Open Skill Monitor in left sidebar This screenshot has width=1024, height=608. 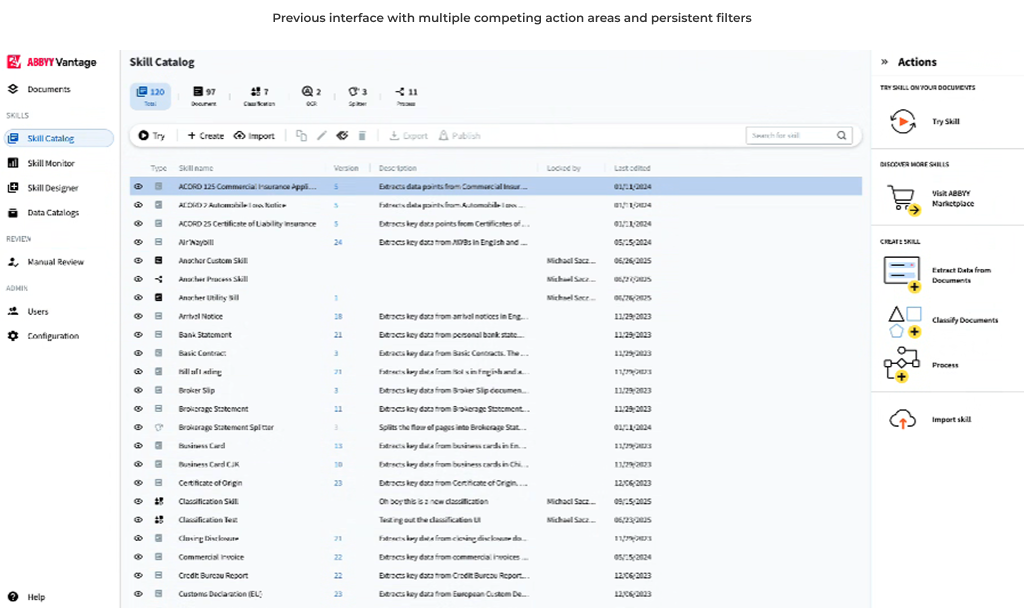(x=50, y=163)
